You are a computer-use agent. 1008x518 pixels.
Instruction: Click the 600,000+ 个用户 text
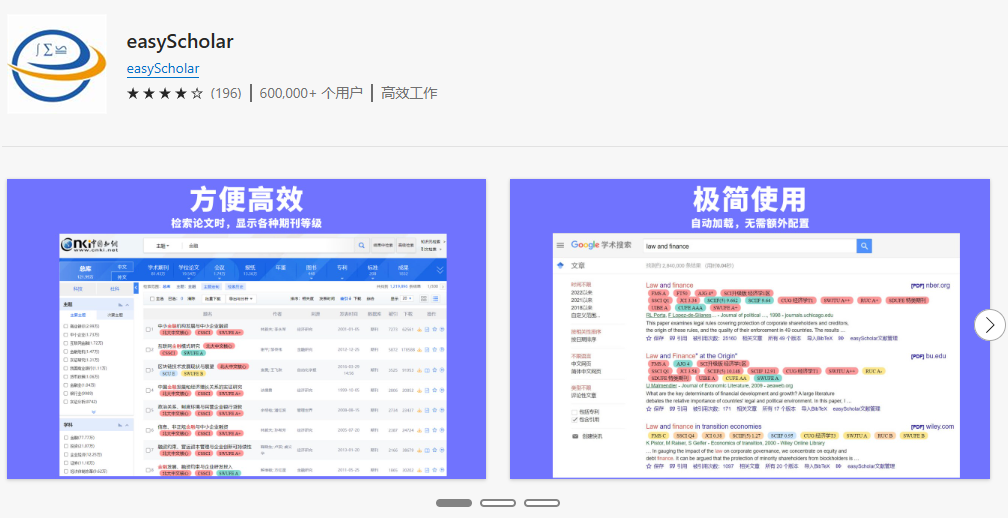[311, 93]
